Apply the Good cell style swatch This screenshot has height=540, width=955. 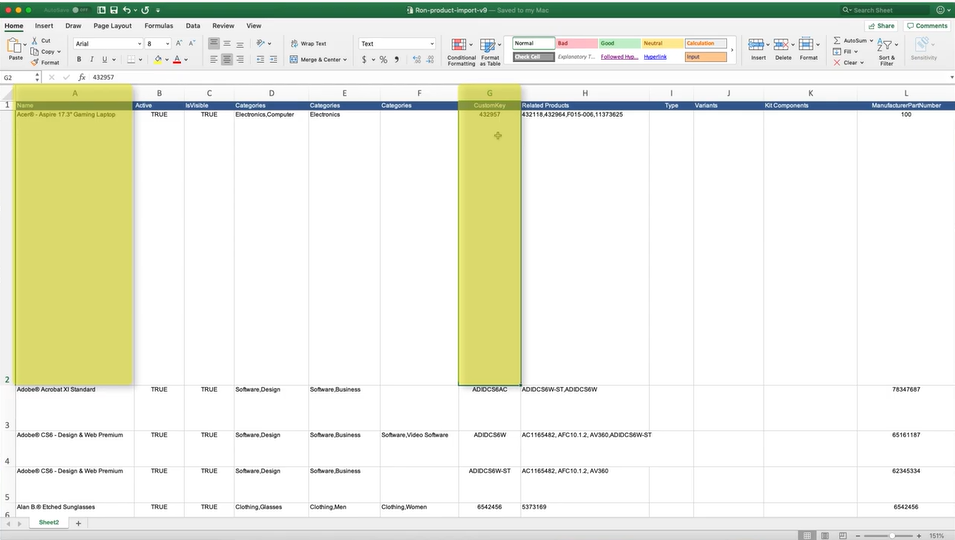click(x=619, y=43)
